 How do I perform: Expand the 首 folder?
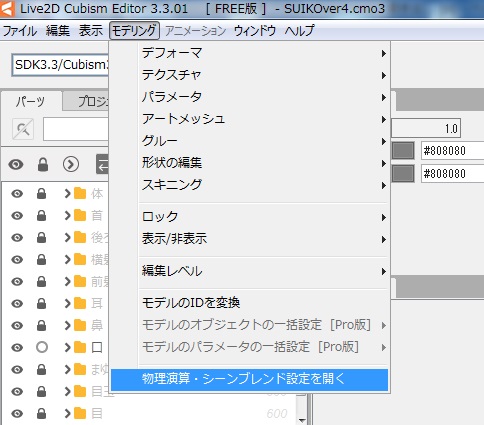click(x=67, y=216)
